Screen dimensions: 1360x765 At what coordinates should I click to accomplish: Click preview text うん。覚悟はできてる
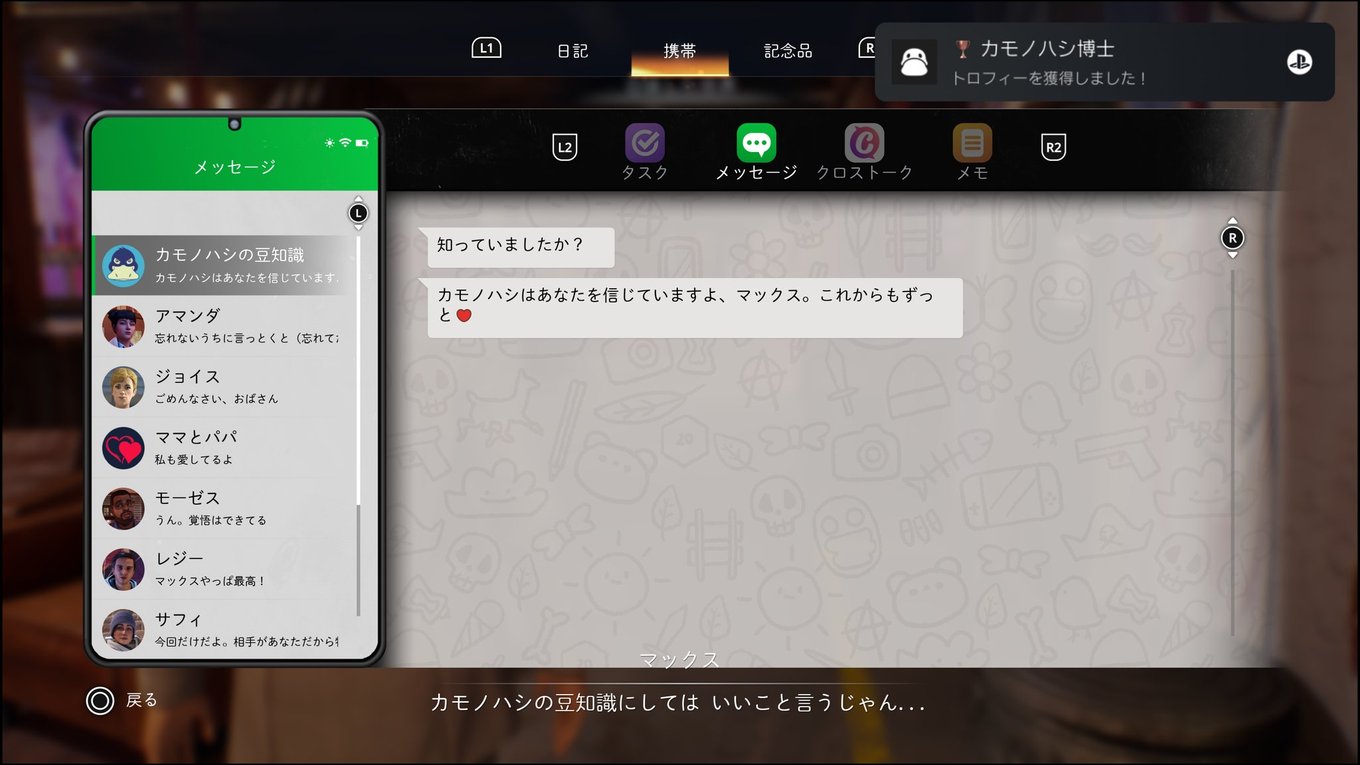tap(211, 520)
